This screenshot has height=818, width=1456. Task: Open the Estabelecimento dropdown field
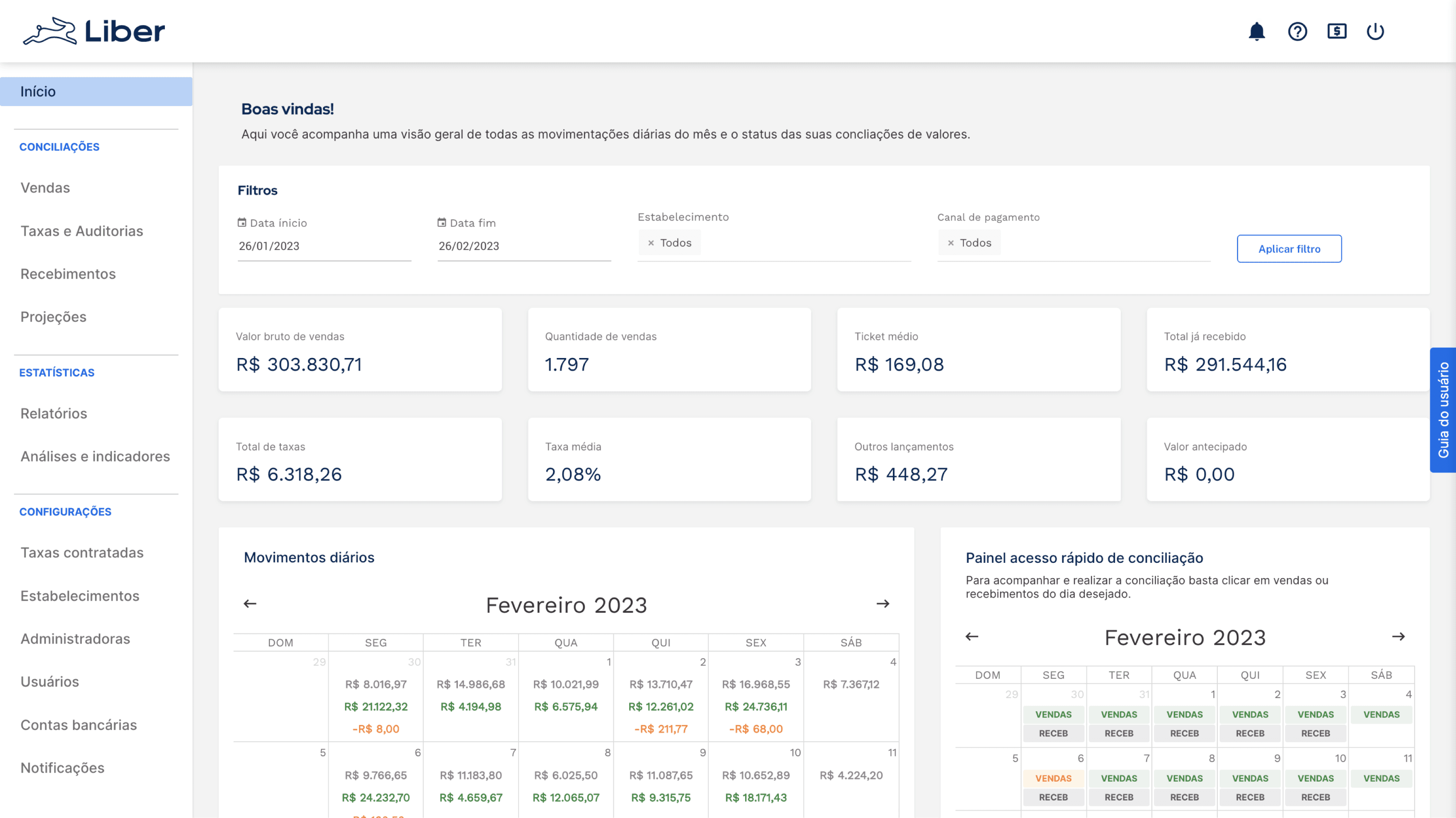point(803,243)
